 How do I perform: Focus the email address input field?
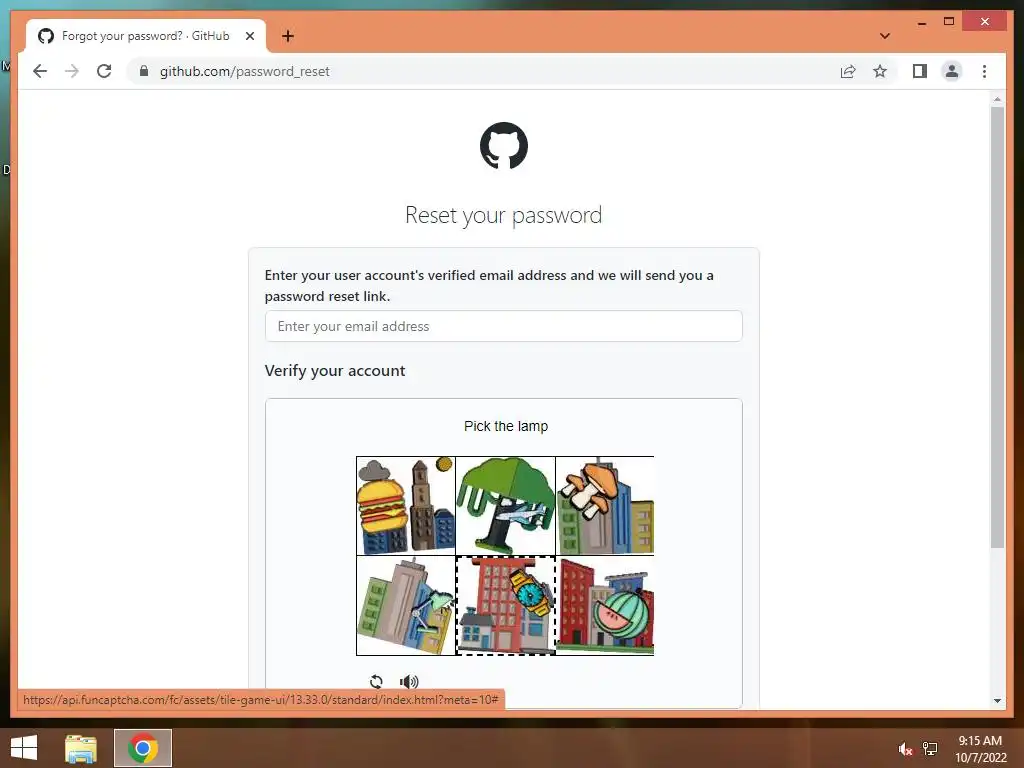(504, 326)
